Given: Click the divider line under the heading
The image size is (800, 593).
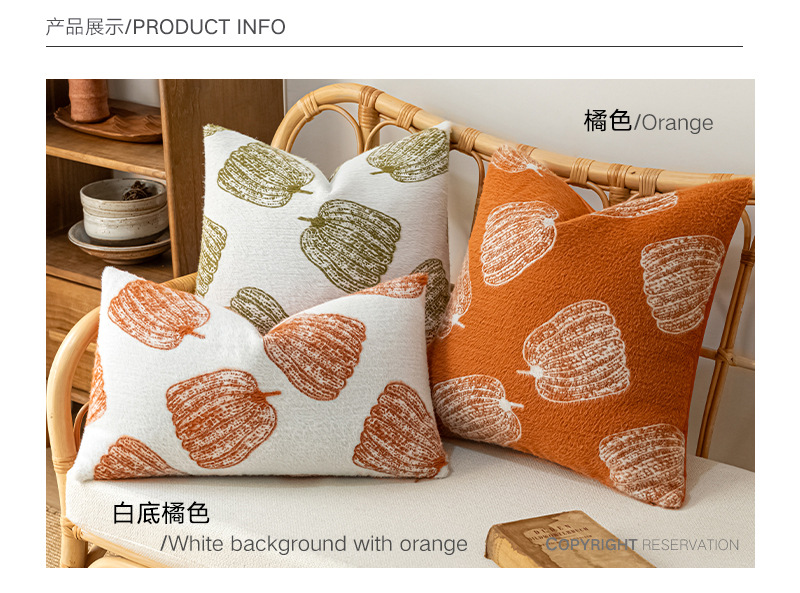Looking at the screenshot, I should [394, 46].
